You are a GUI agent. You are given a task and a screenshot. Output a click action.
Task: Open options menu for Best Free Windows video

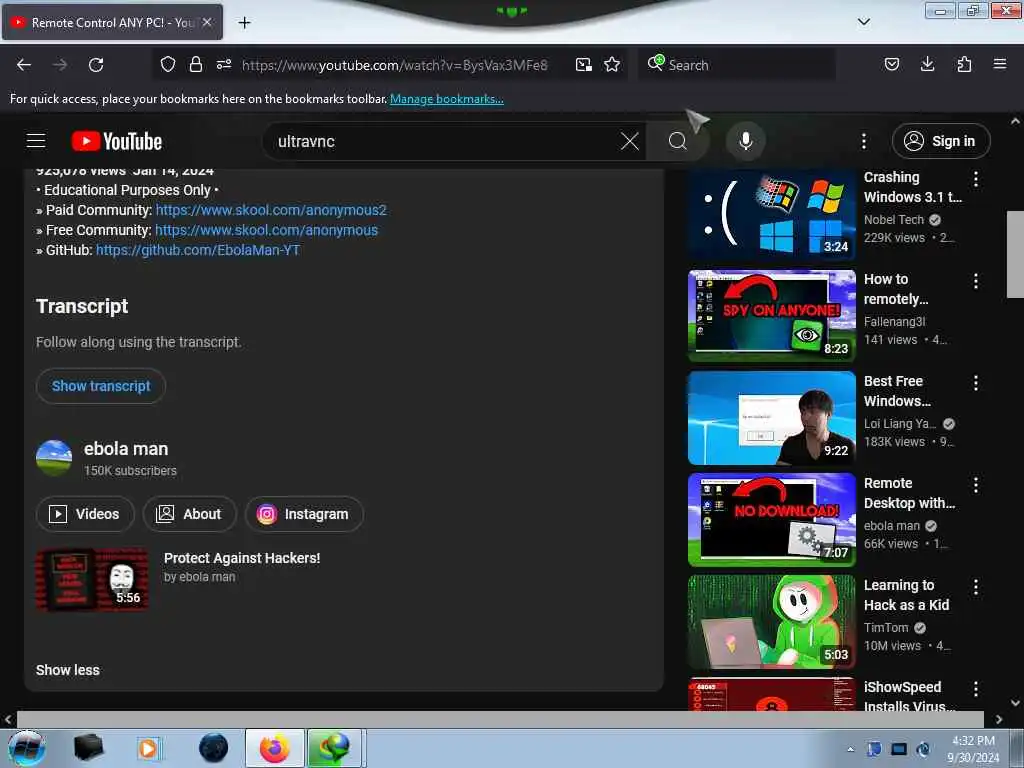click(x=976, y=383)
